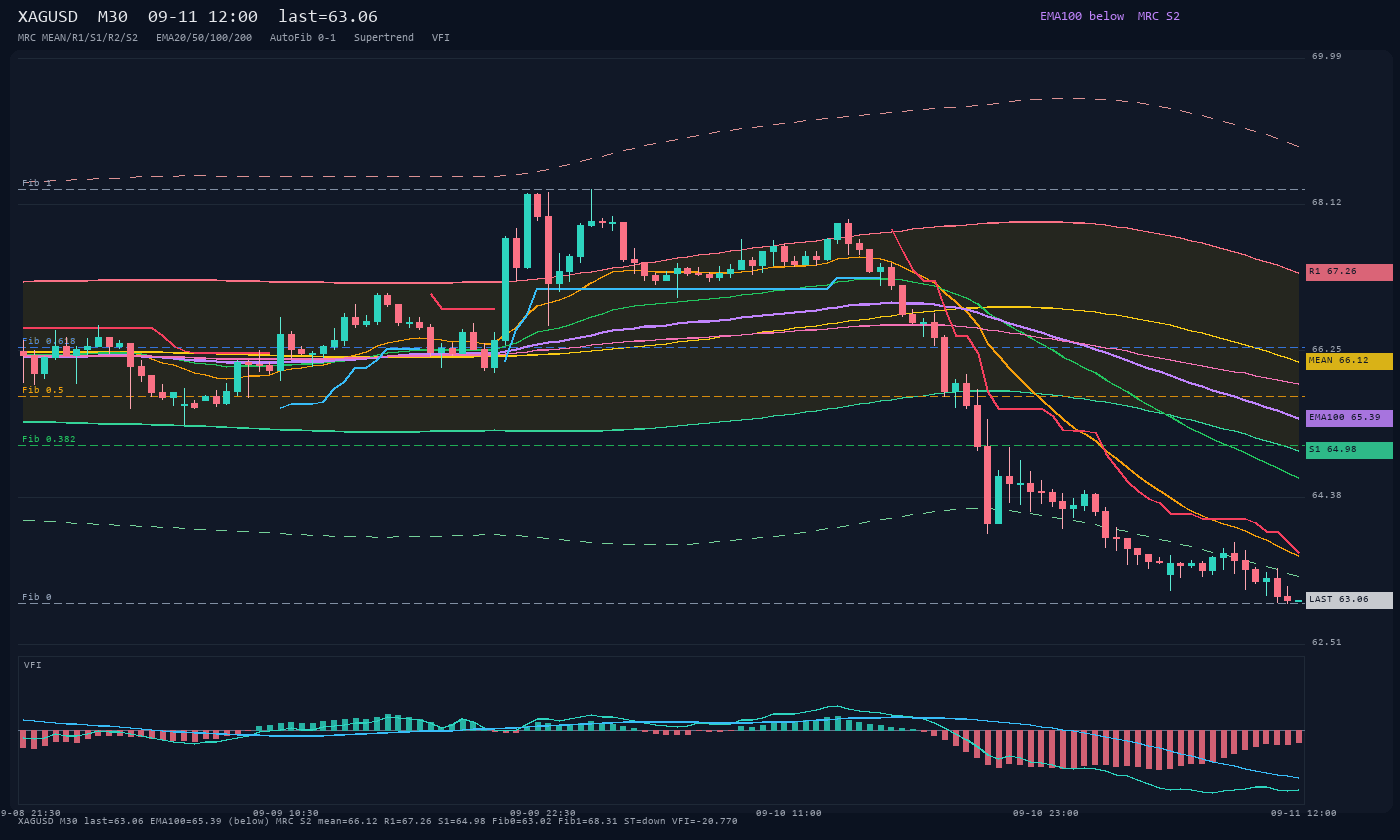Click the 68.12 price axis label
Screen dimensions: 1400x840
click(1327, 202)
